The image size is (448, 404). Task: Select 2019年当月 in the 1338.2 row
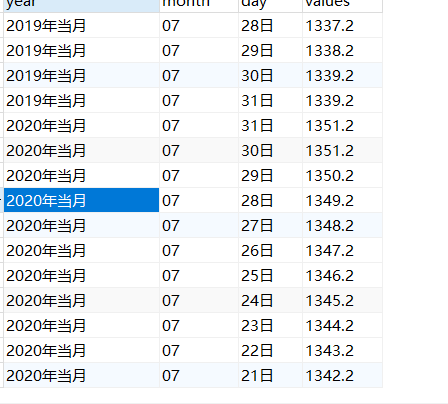(x=81, y=50)
